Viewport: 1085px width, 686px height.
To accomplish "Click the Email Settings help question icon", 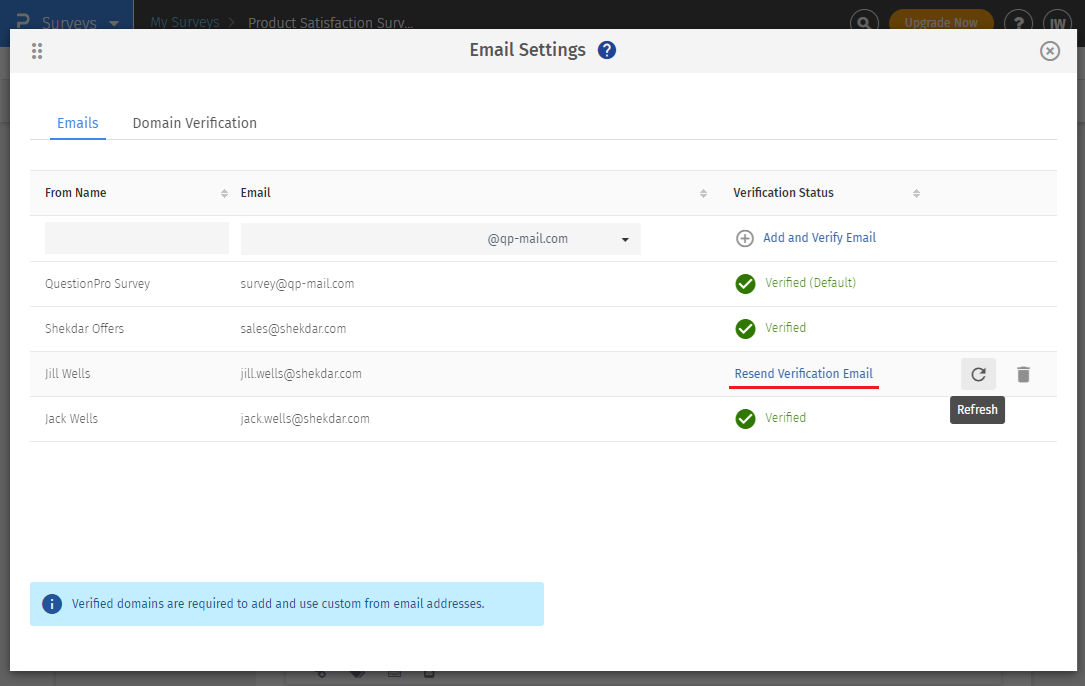I will [607, 51].
